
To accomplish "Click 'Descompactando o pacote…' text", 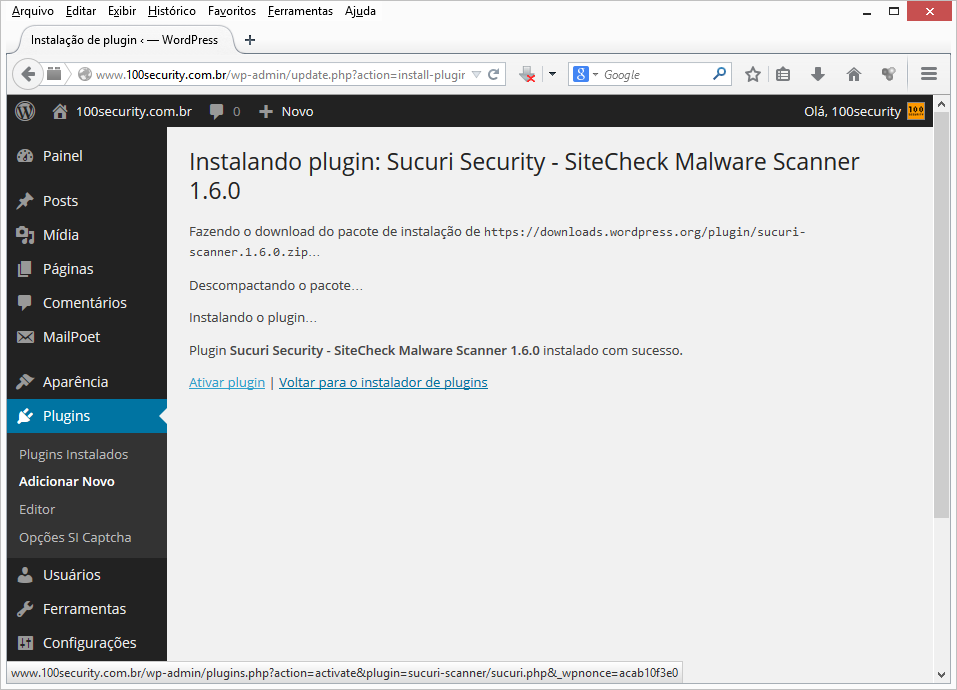I will [276, 286].
